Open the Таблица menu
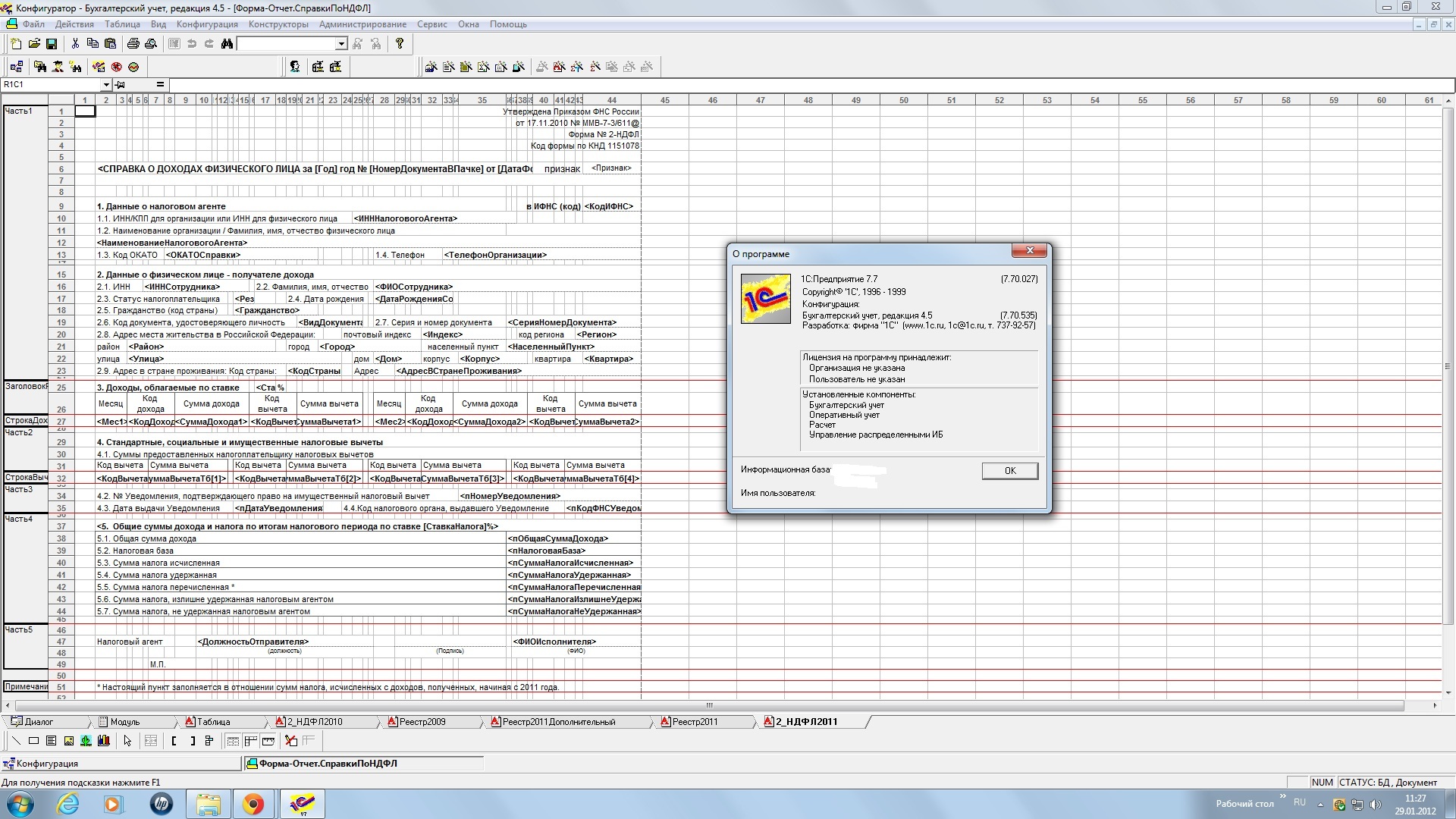Viewport: 1456px width, 819px height. pos(122,24)
